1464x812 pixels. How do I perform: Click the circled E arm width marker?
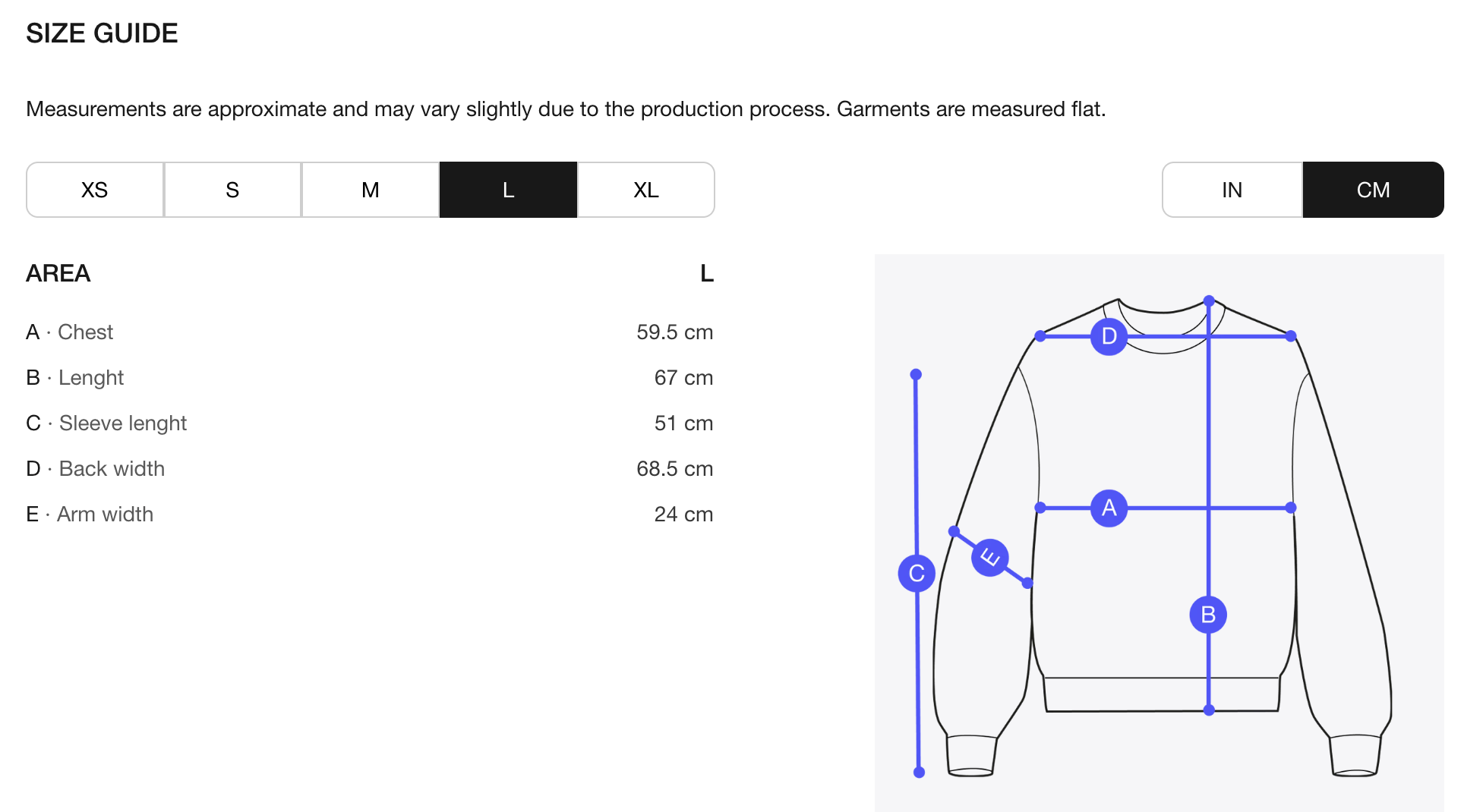[989, 558]
